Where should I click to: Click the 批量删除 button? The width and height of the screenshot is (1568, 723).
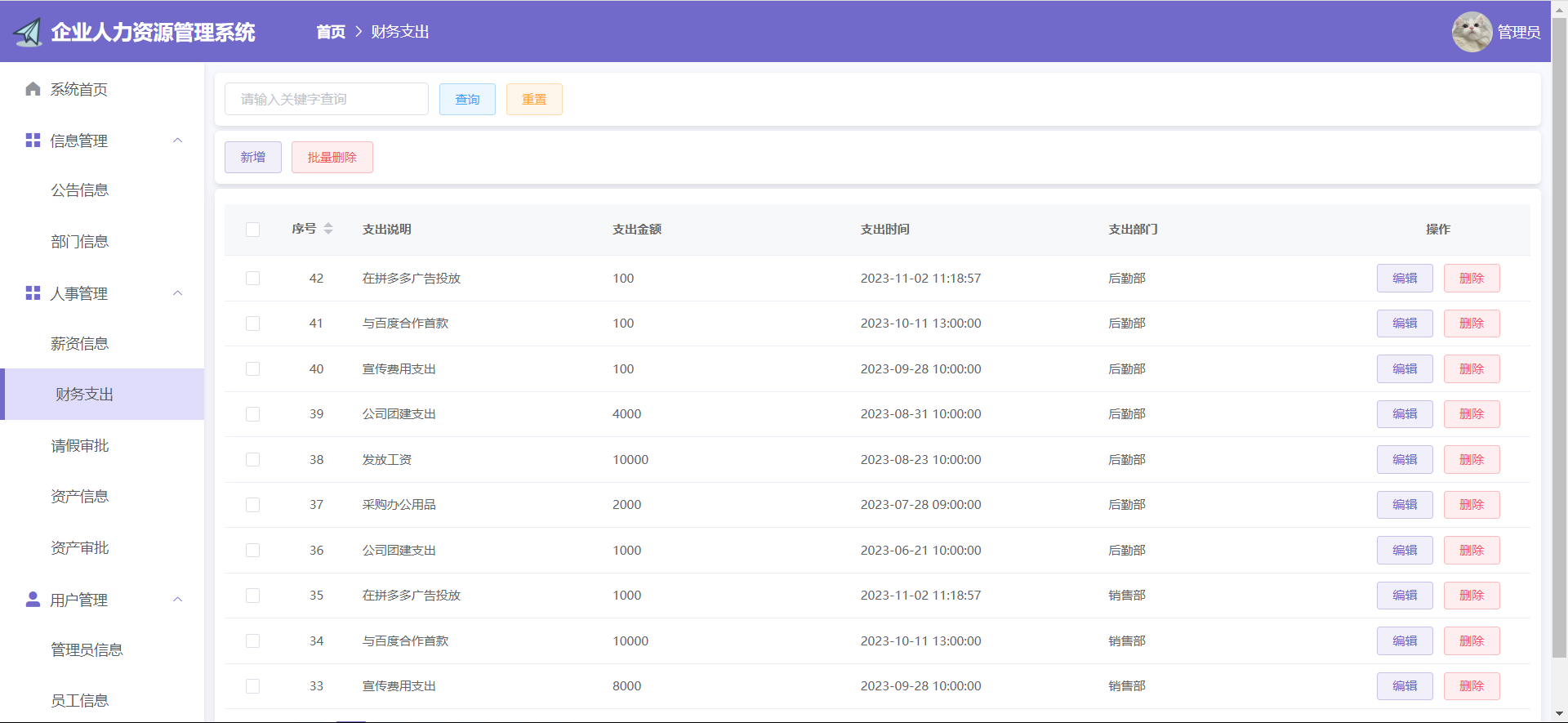coord(332,157)
